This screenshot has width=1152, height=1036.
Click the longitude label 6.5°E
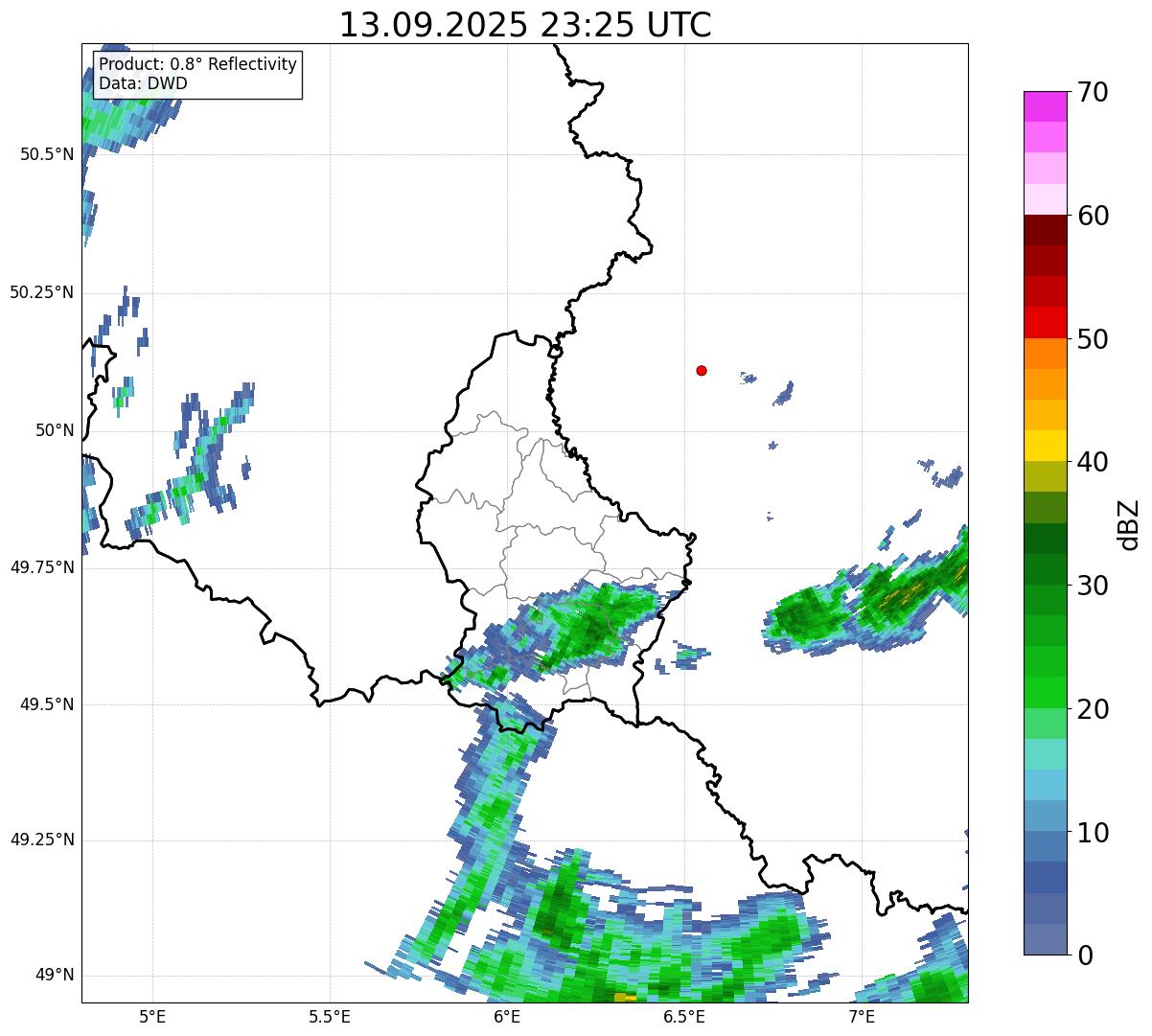pos(685,1016)
